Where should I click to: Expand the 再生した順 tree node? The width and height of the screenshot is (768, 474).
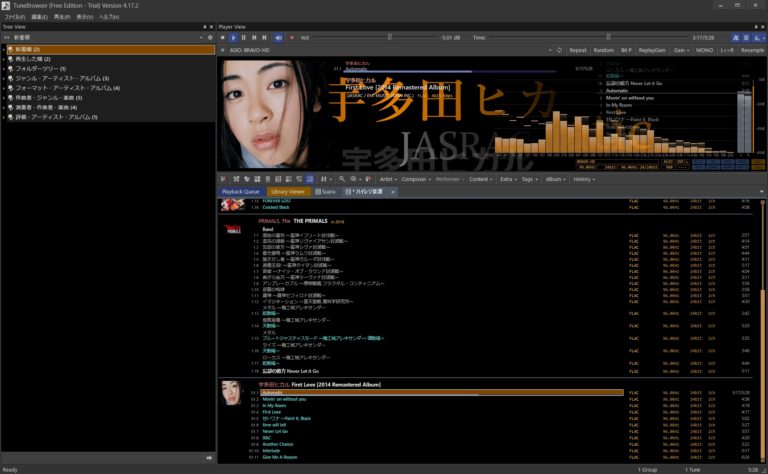4,59
